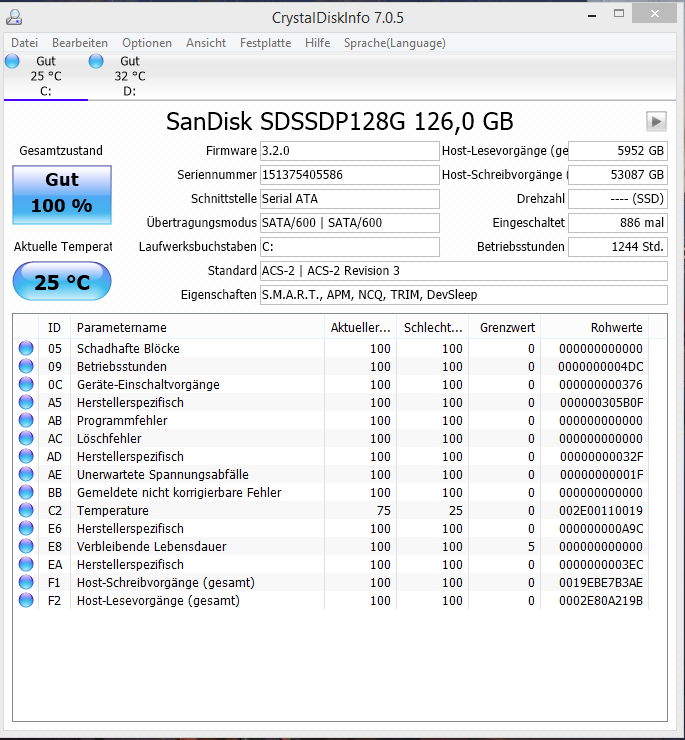Viewport: 685px width, 740px height.
Task: Click status orb for AD Herstellerspezifisch row
Action: coord(26,456)
